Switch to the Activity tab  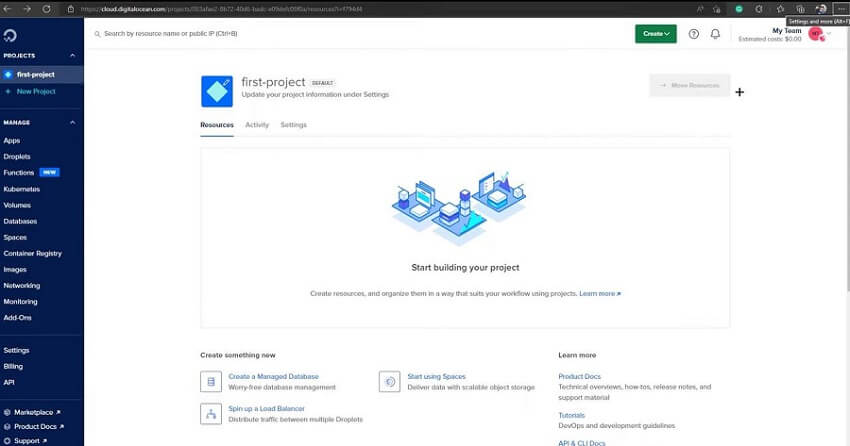pos(257,125)
